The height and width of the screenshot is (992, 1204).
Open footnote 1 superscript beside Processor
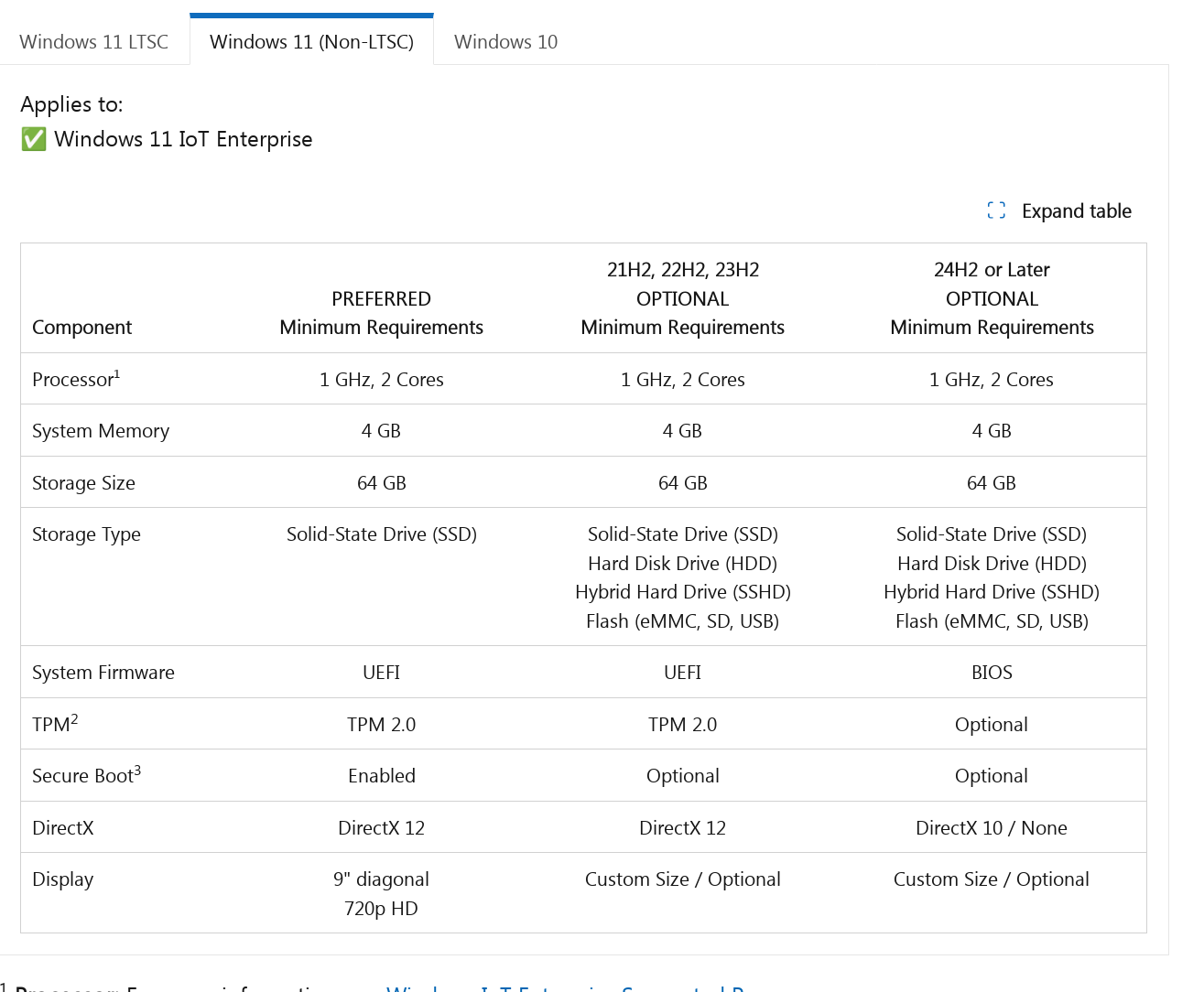[x=117, y=374]
